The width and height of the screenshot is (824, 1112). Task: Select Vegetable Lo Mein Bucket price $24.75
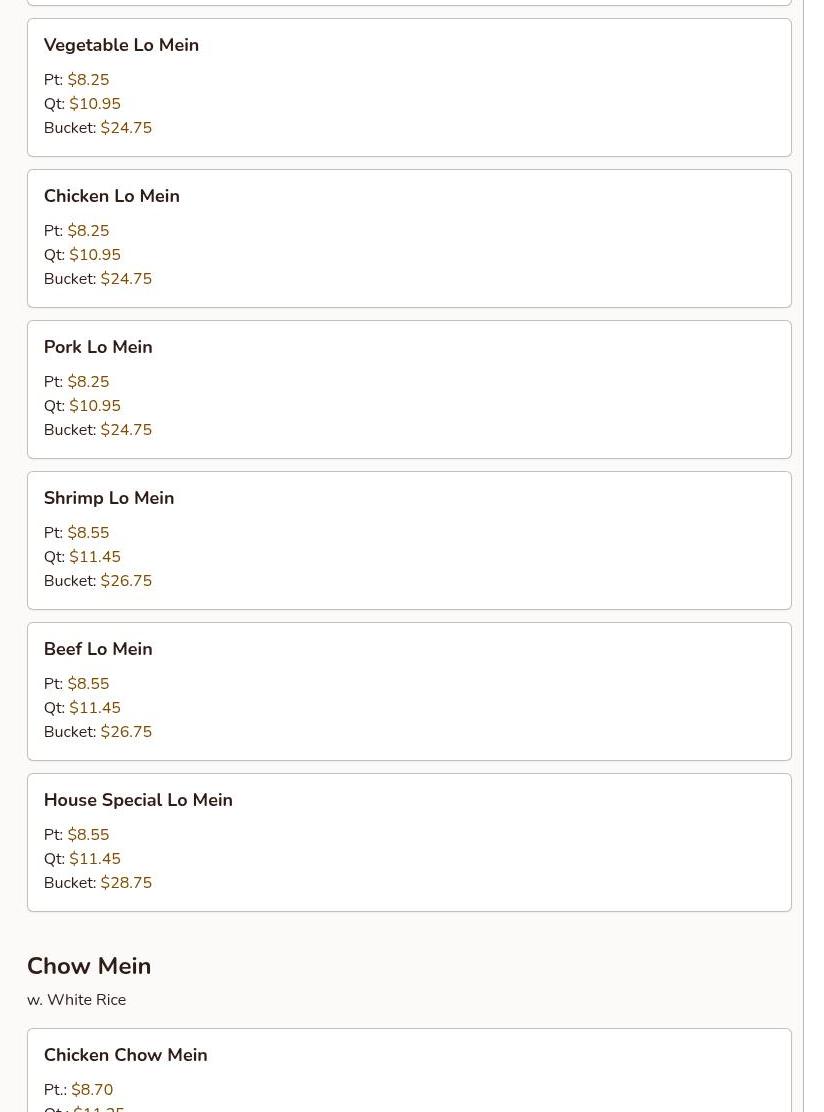point(126,128)
